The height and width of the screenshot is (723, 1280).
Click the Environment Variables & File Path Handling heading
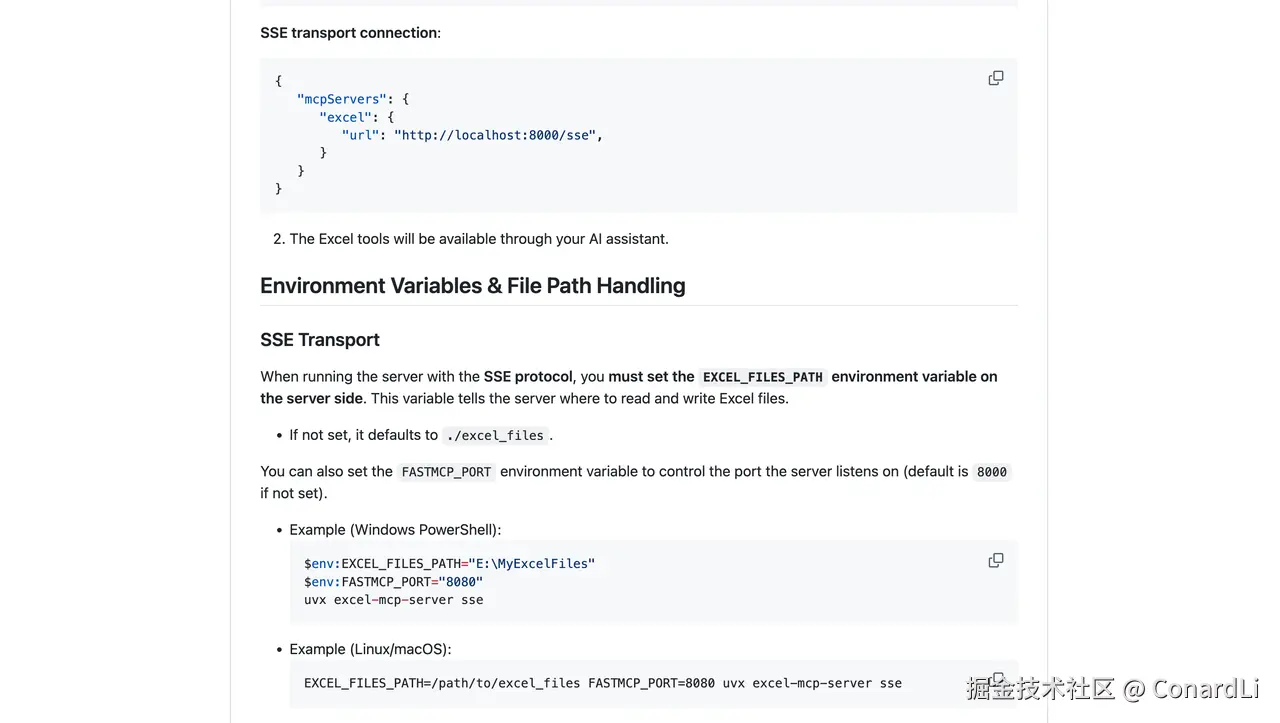472,286
